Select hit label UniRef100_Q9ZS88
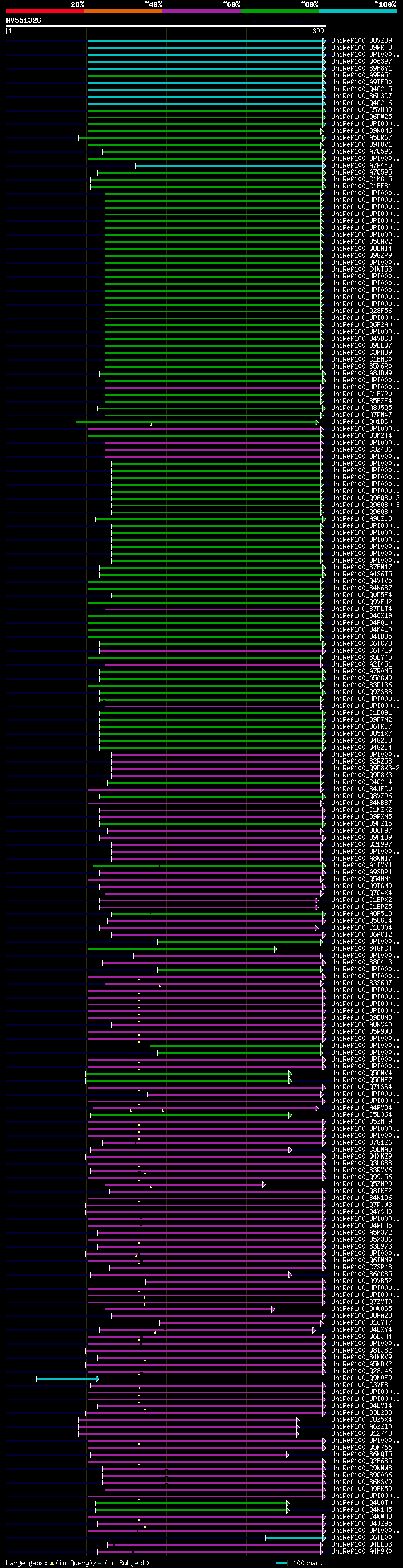 361,692
